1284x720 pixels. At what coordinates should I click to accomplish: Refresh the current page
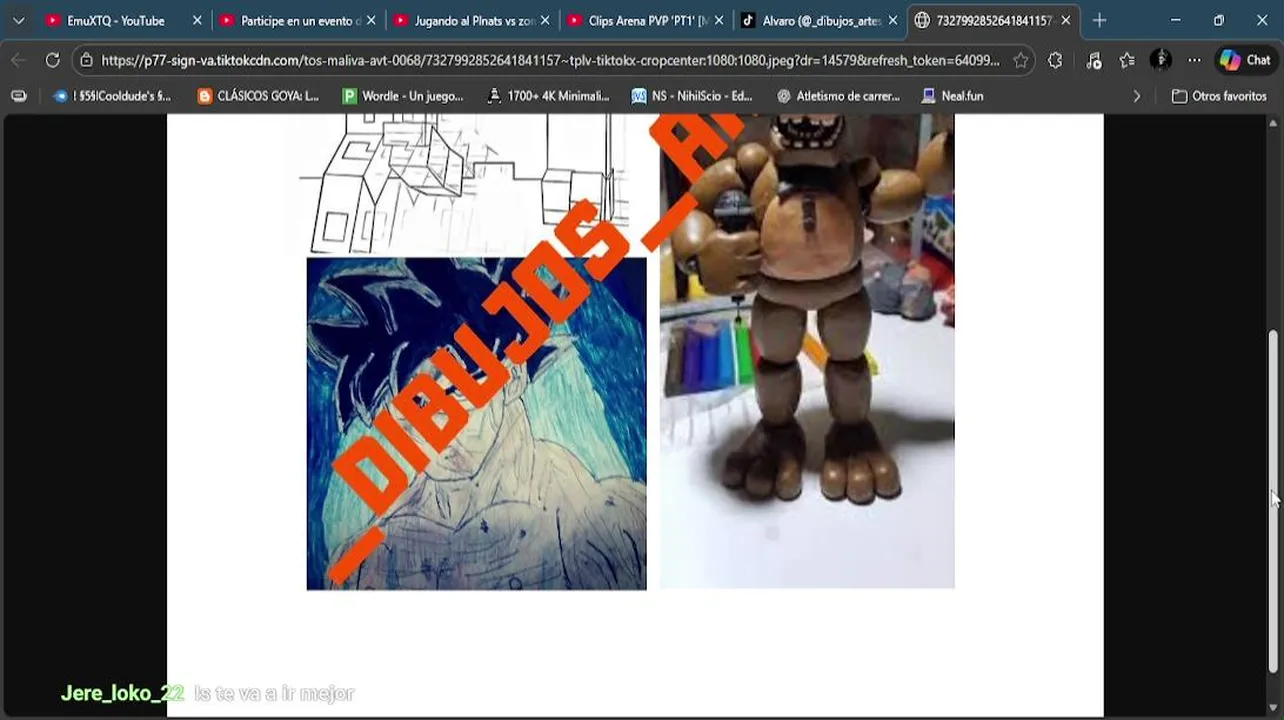pos(53,60)
